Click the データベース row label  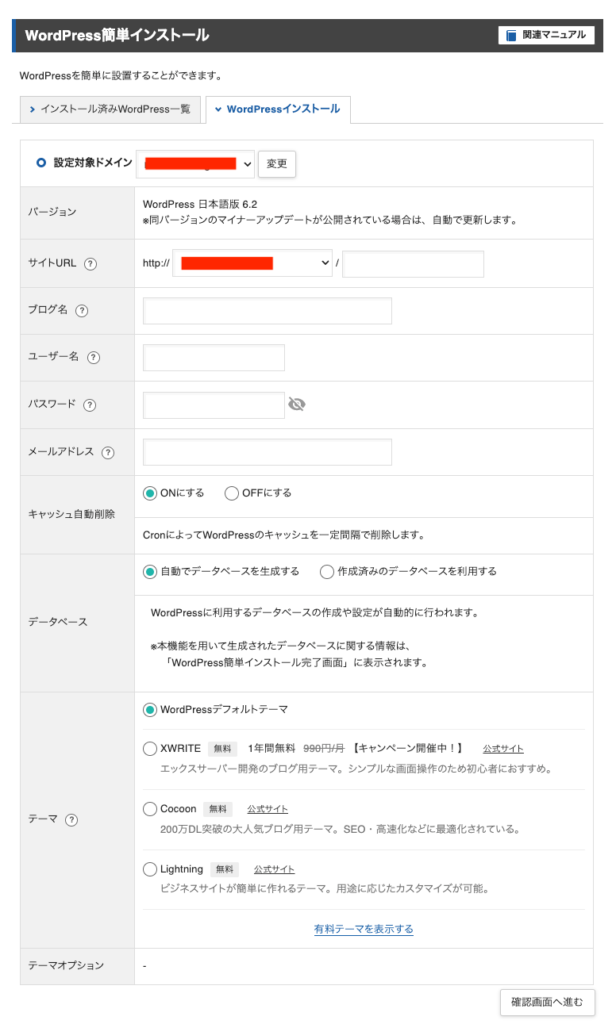[x=57, y=622]
